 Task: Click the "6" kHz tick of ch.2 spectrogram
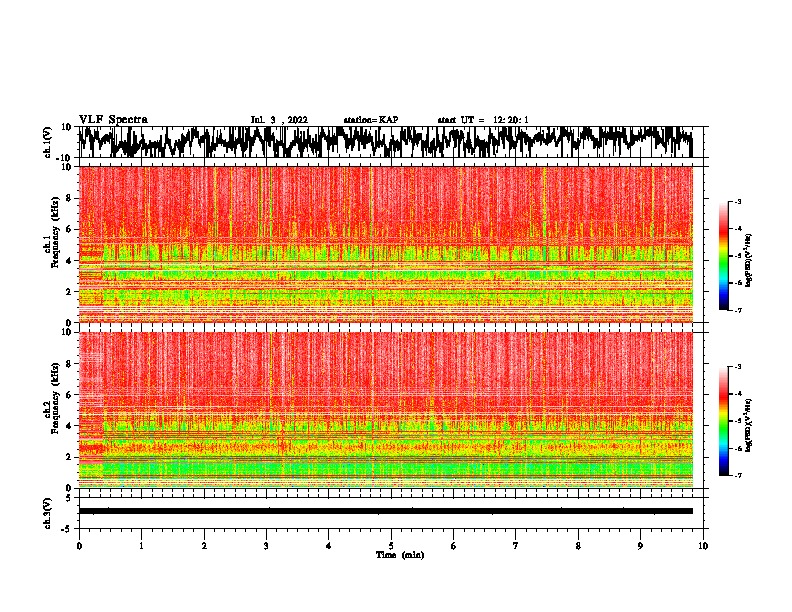point(69,395)
